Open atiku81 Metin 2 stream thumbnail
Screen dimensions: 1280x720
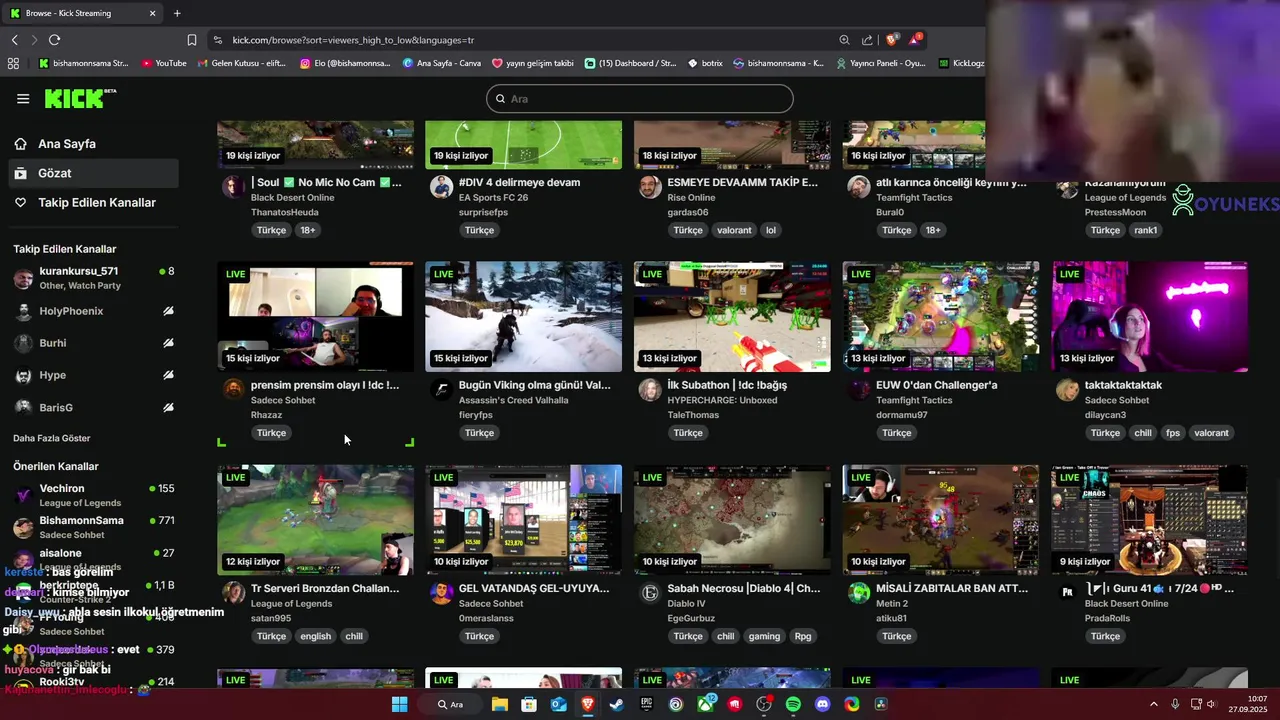click(941, 520)
